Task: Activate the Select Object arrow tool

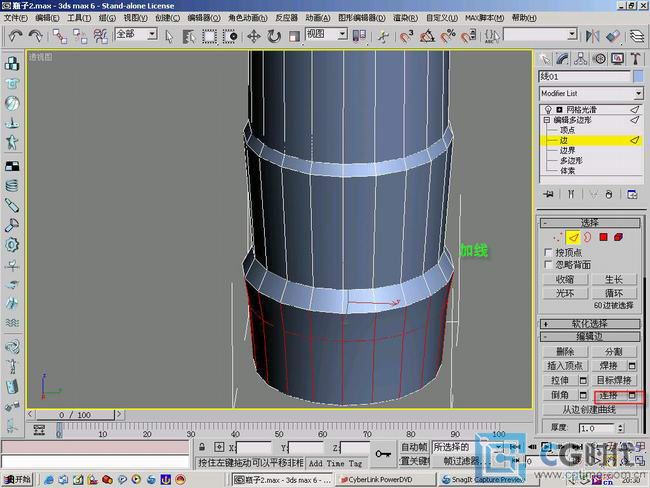Action: click(x=169, y=36)
